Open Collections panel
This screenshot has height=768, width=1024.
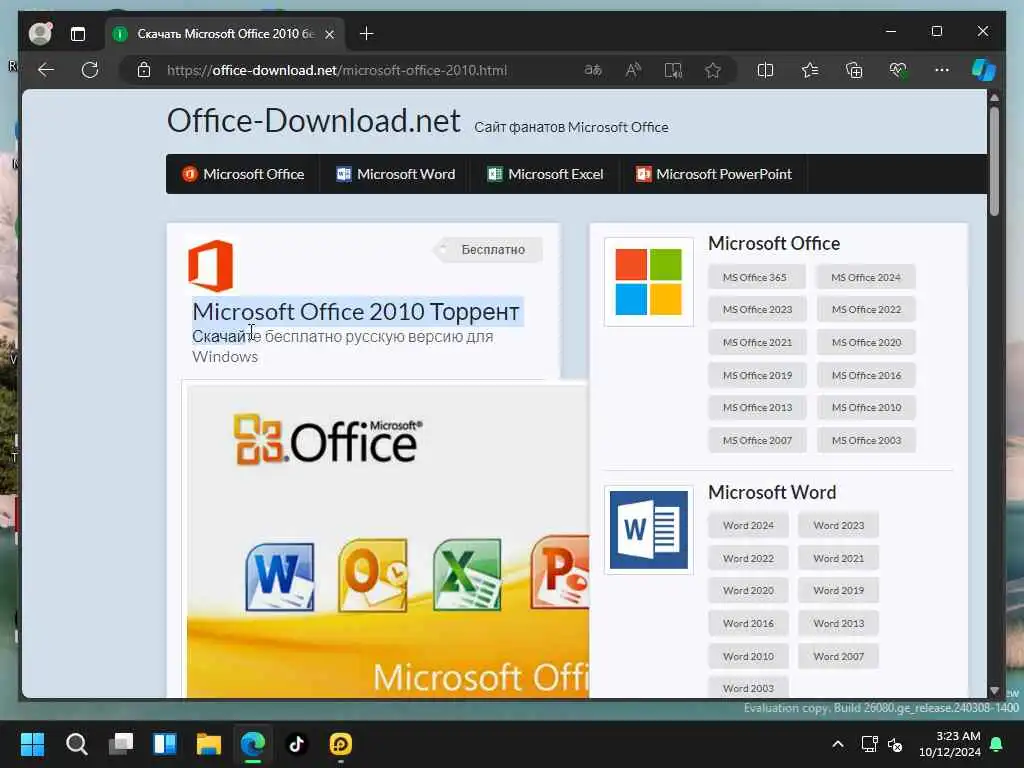[x=854, y=70]
